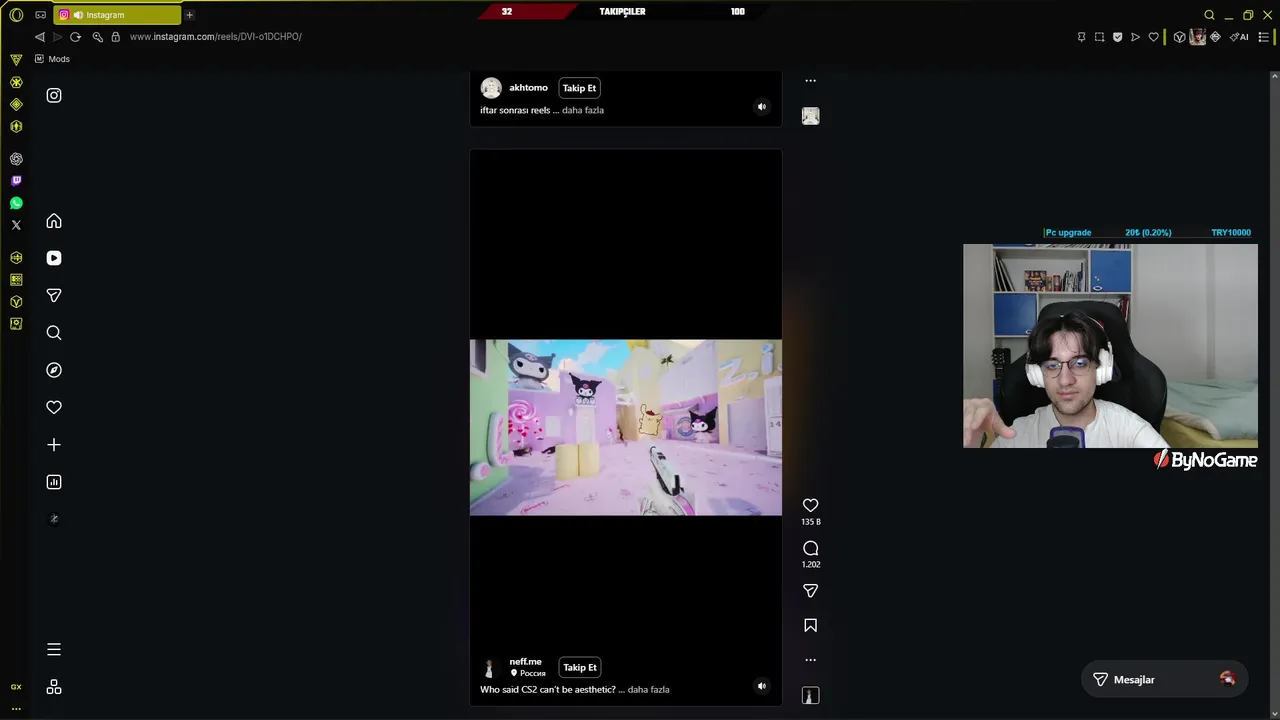Viewport: 1280px width, 720px height.
Task: Take a snapshot with capture icon
Action: coord(1099,37)
